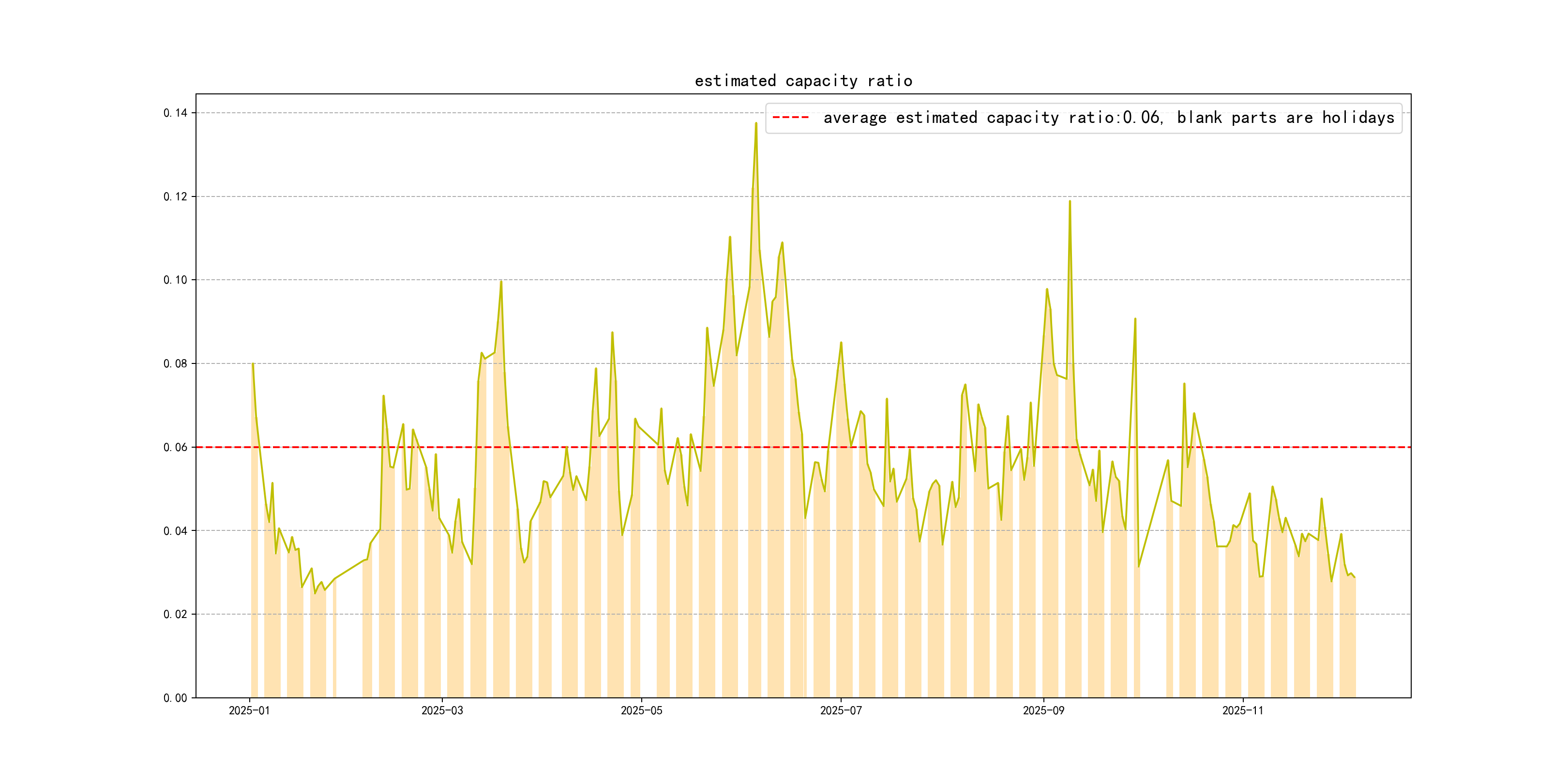Click the 0.02 y-axis tick label
Image resolution: width=1568 pixels, height=784 pixels.
(175, 614)
